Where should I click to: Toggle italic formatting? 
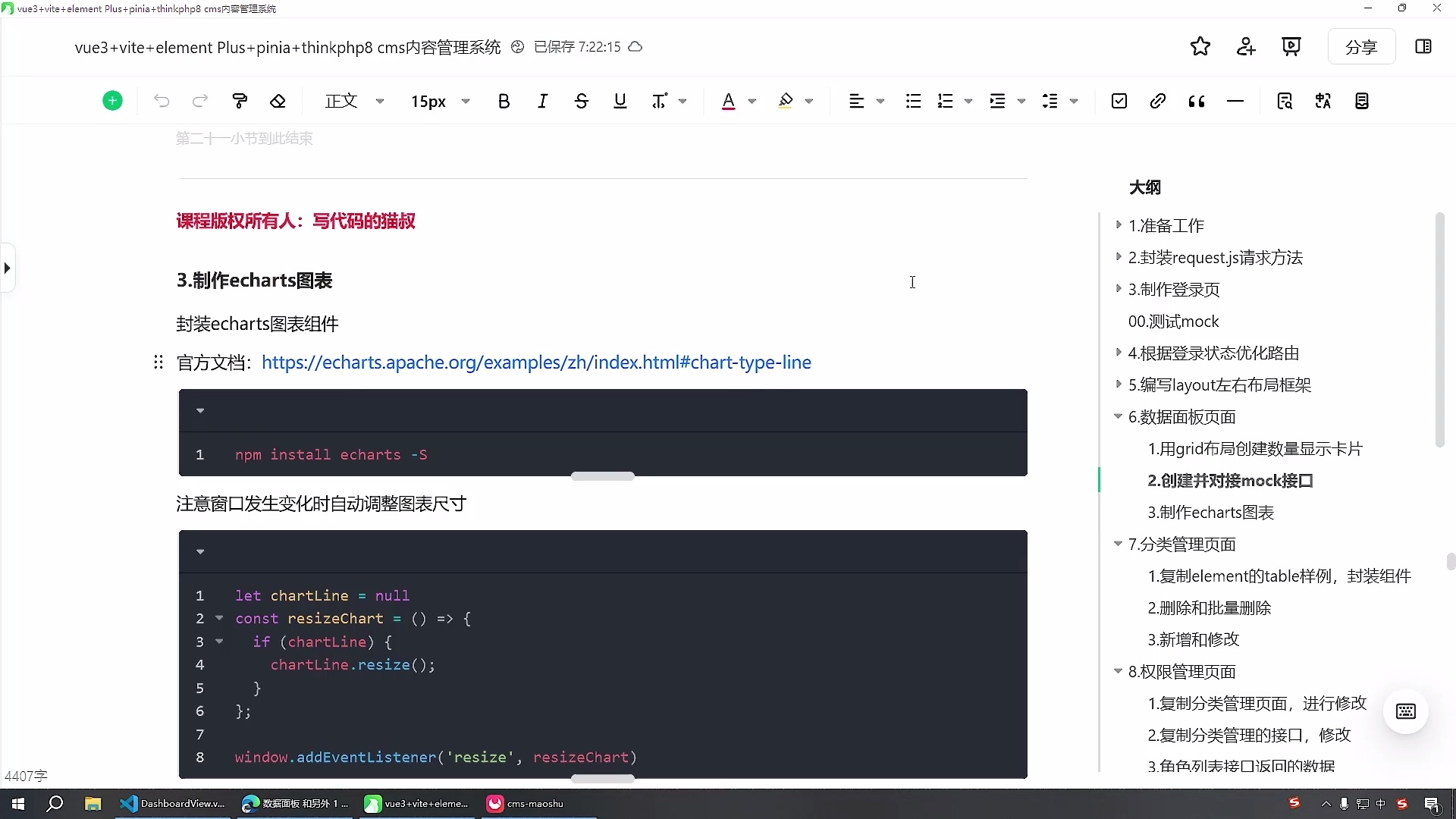point(542,101)
